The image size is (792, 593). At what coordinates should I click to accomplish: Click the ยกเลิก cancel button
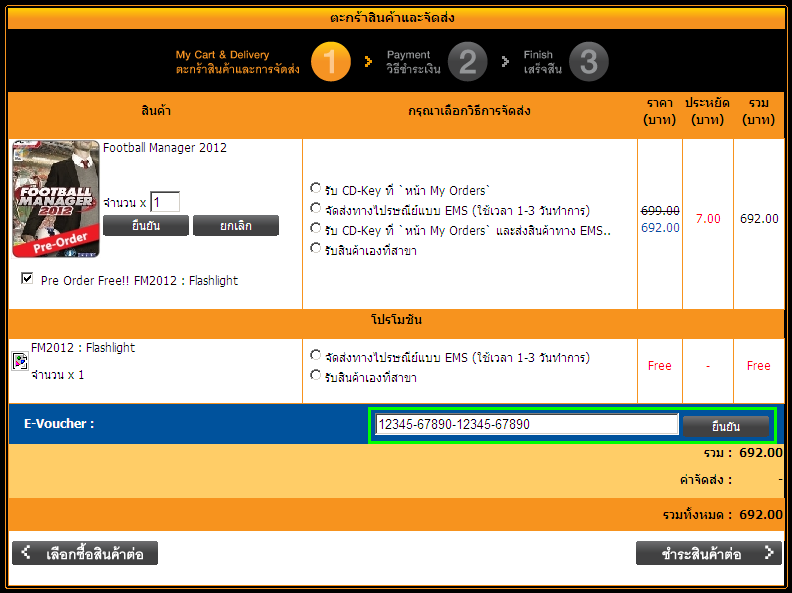236,225
